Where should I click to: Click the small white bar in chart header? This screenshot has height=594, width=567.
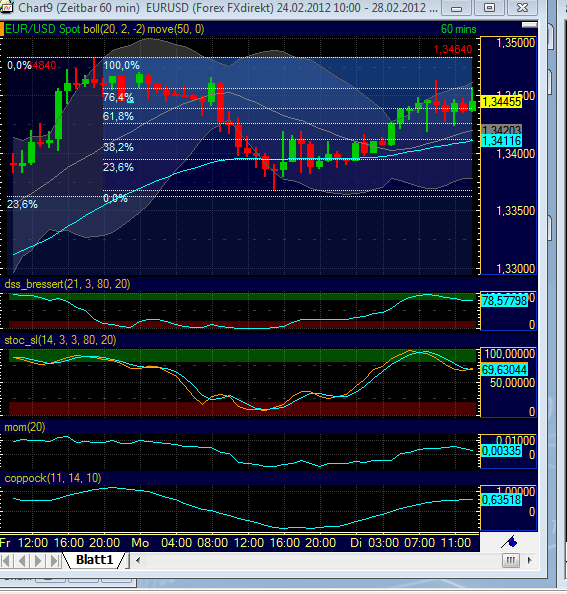pyautogui.click(x=529, y=25)
